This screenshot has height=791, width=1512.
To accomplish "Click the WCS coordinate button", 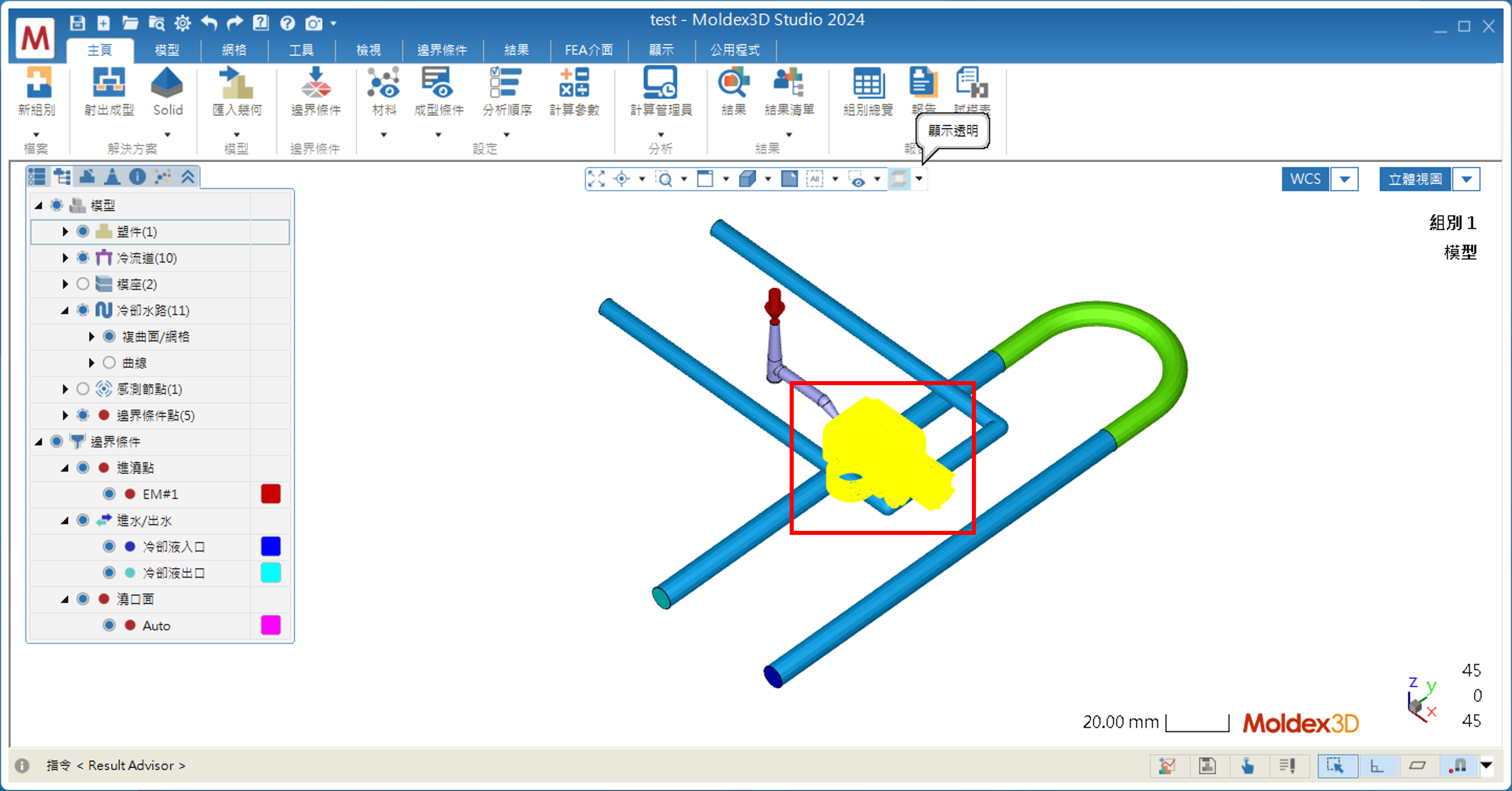I will point(1305,179).
